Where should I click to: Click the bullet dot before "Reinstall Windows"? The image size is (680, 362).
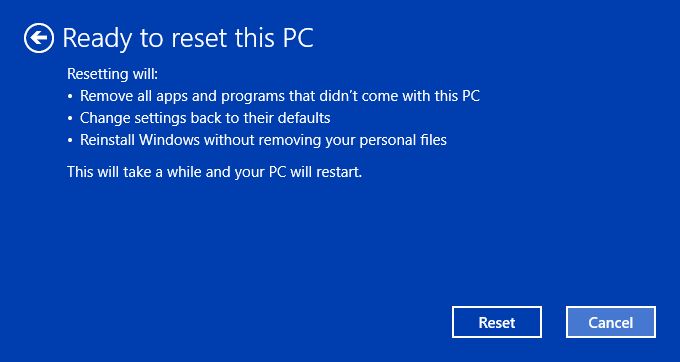click(x=71, y=141)
